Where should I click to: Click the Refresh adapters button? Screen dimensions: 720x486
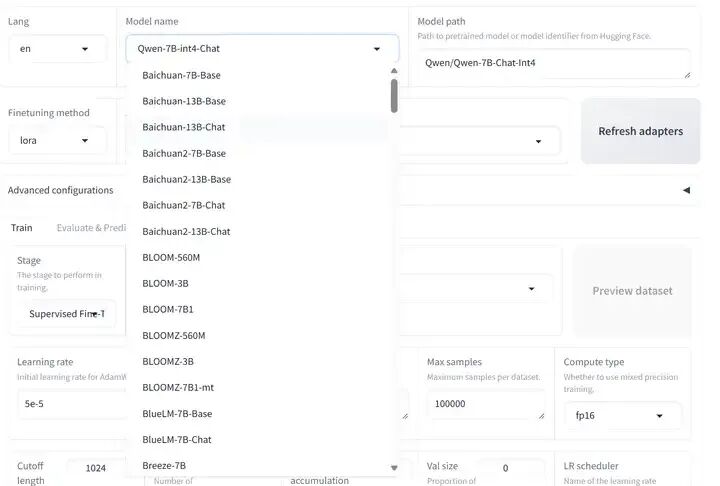tap(640, 131)
